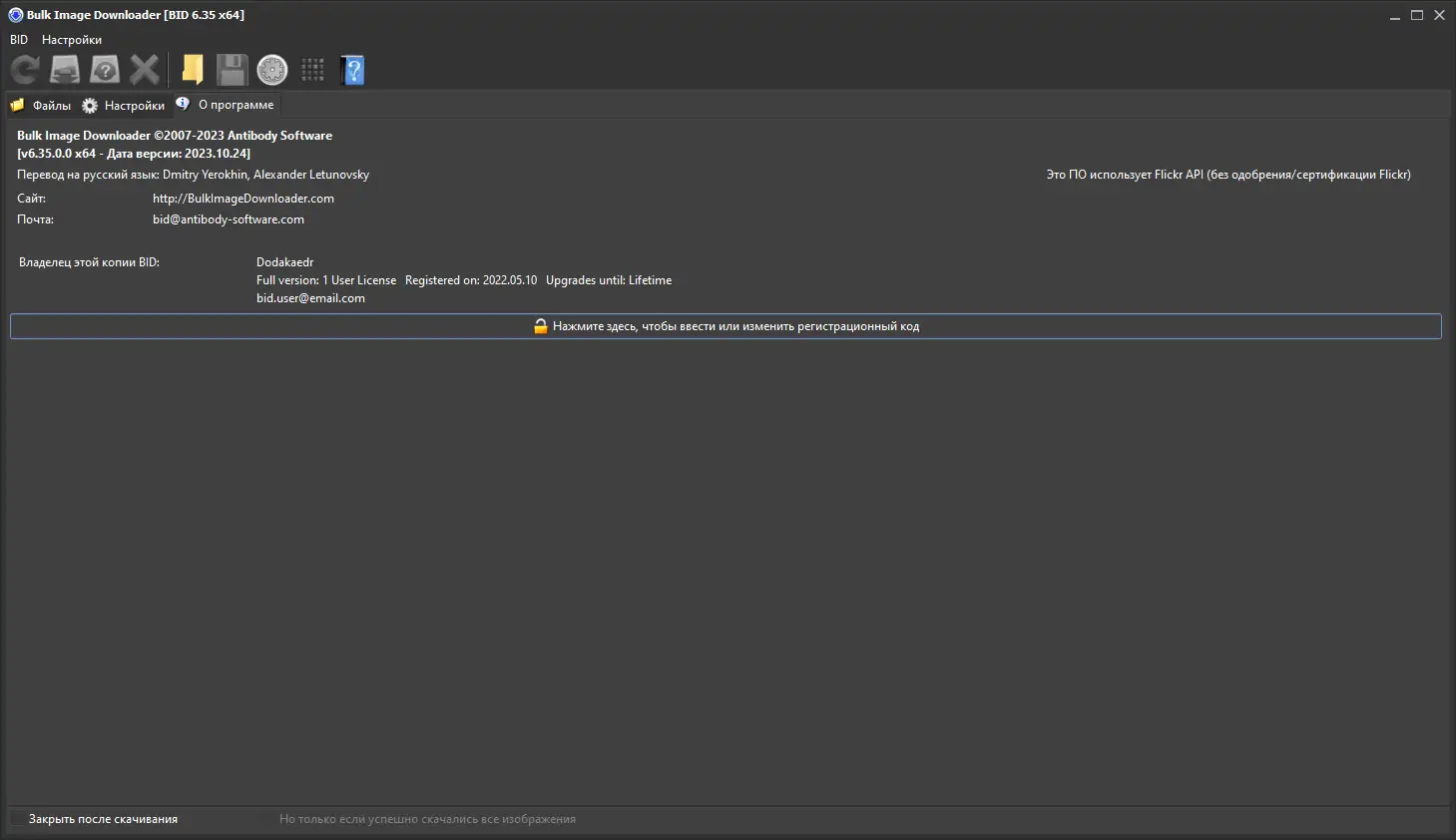The height and width of the screenshot is (840, 1456).
Task: Click the download images tray icon
Action: coord(65,70)
